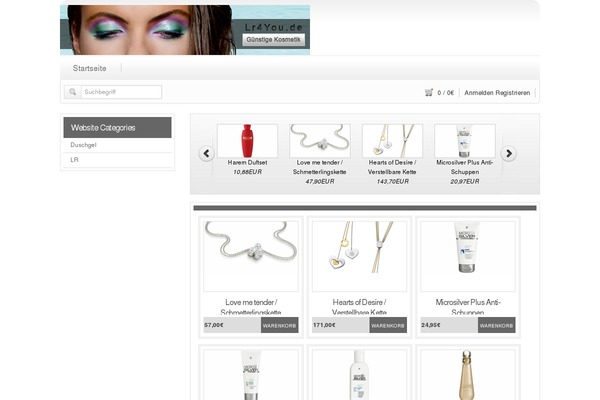Open Love me tender grid product image
This screenshot has width=600, height=400.
pos(251,256)
